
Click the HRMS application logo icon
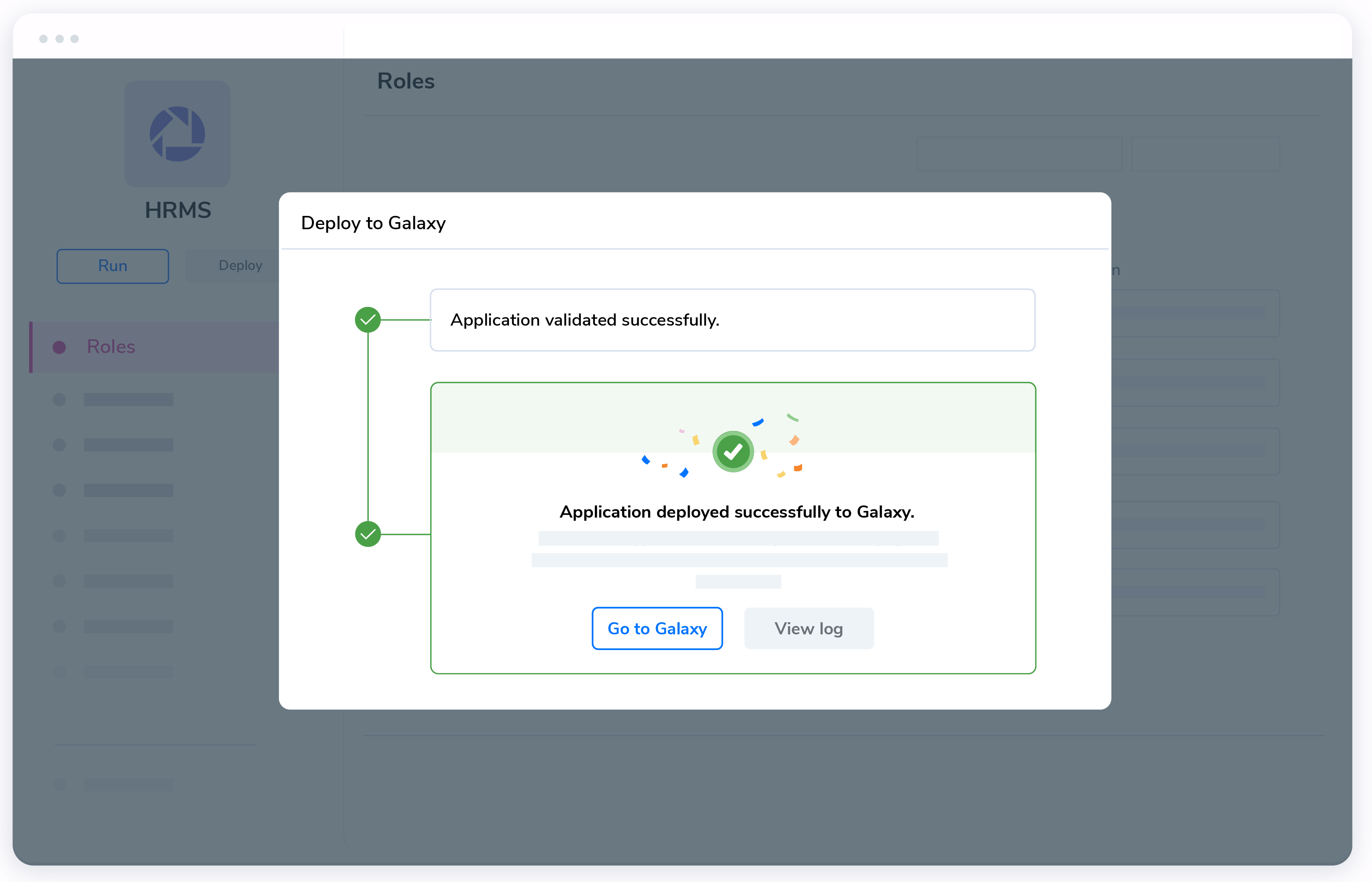point(177,134)
